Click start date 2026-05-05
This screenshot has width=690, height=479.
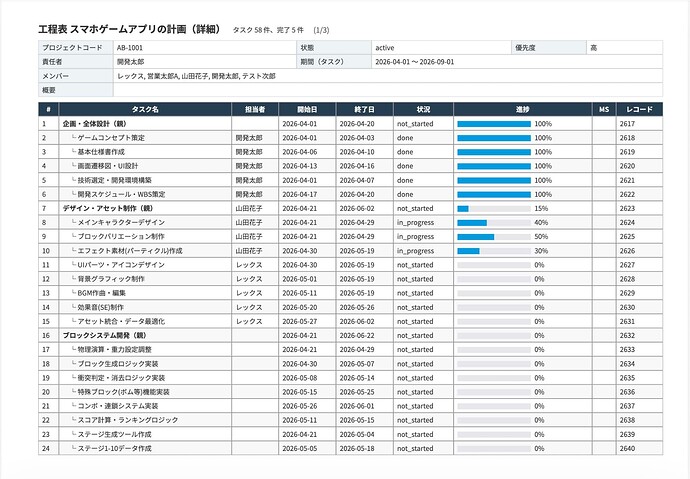click(300, 449)
